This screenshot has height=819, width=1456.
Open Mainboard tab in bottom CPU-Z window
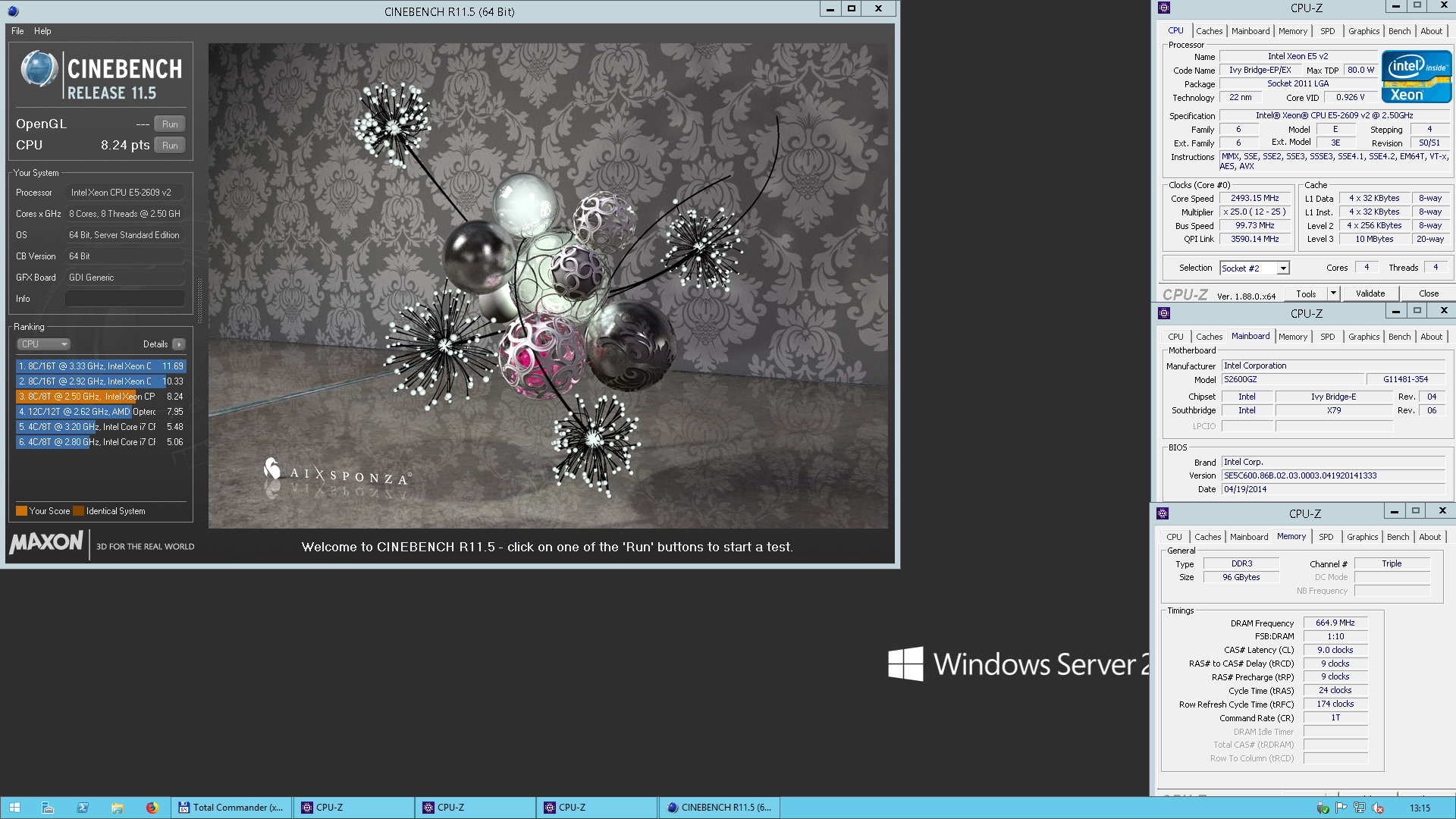pos(1248,537)
